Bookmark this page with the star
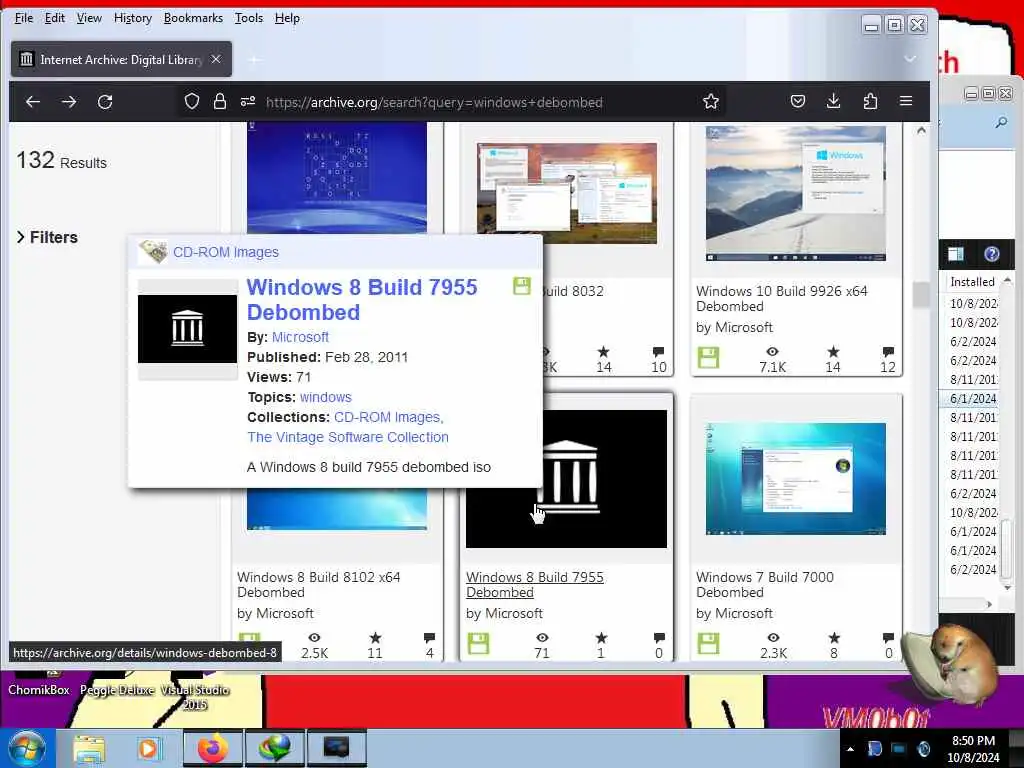The width and height of the screenshot is (1024, 768). [x=711, y=101]
